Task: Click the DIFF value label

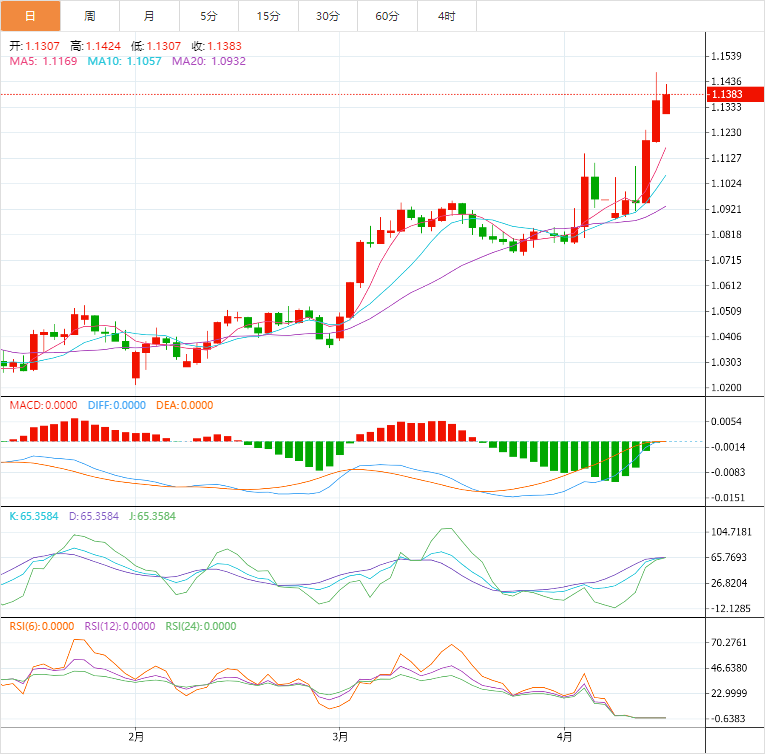Action: point(118,405)
